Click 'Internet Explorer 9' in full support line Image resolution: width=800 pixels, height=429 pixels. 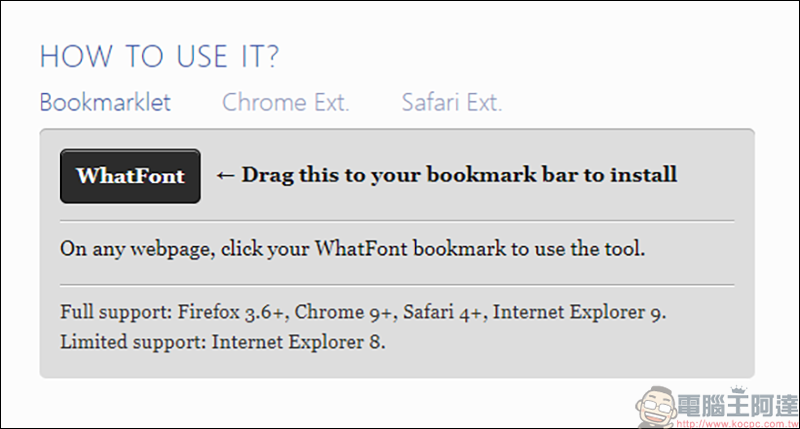pyautogui.click(x=579, y=312)
